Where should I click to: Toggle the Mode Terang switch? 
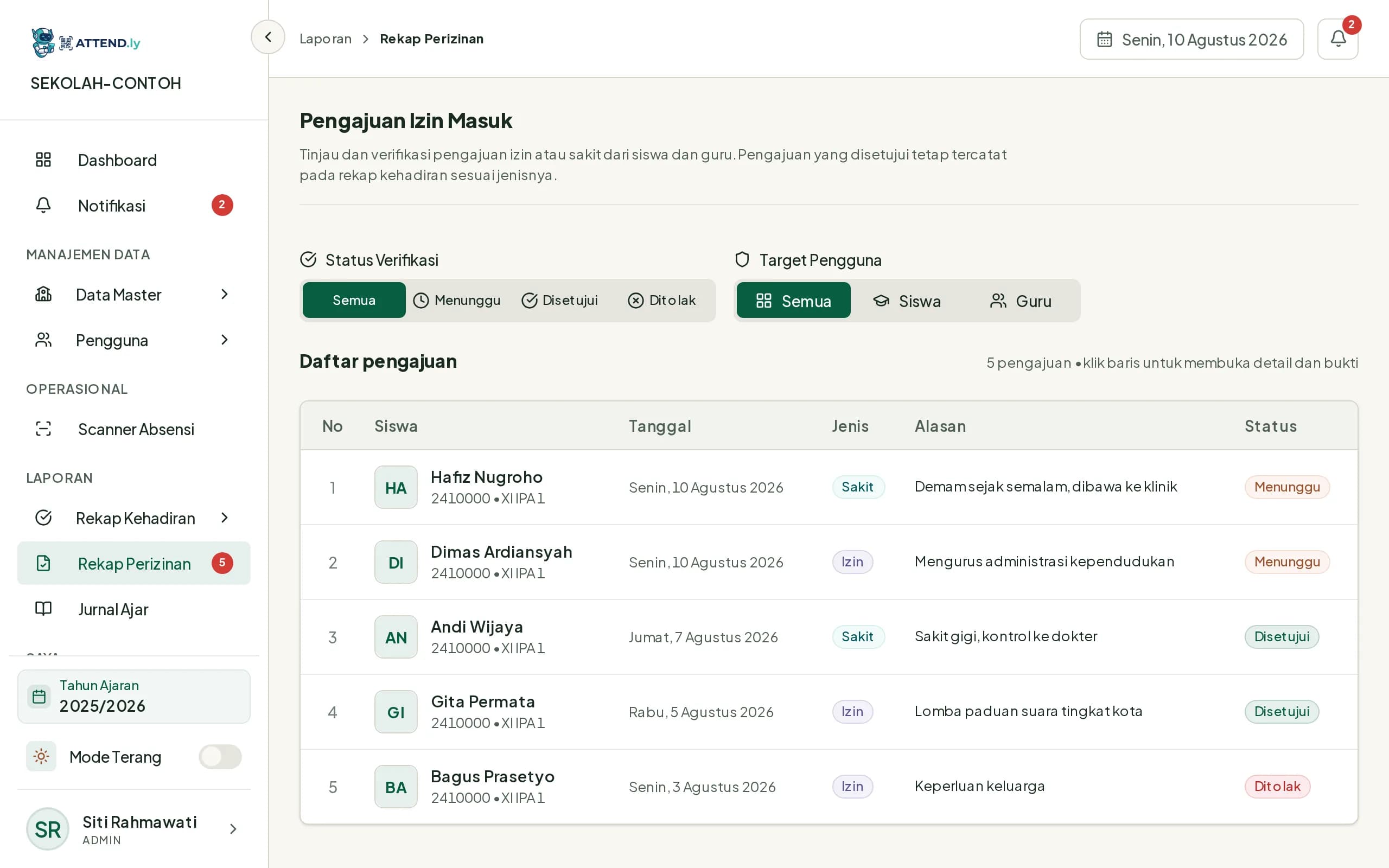[220, 757]
